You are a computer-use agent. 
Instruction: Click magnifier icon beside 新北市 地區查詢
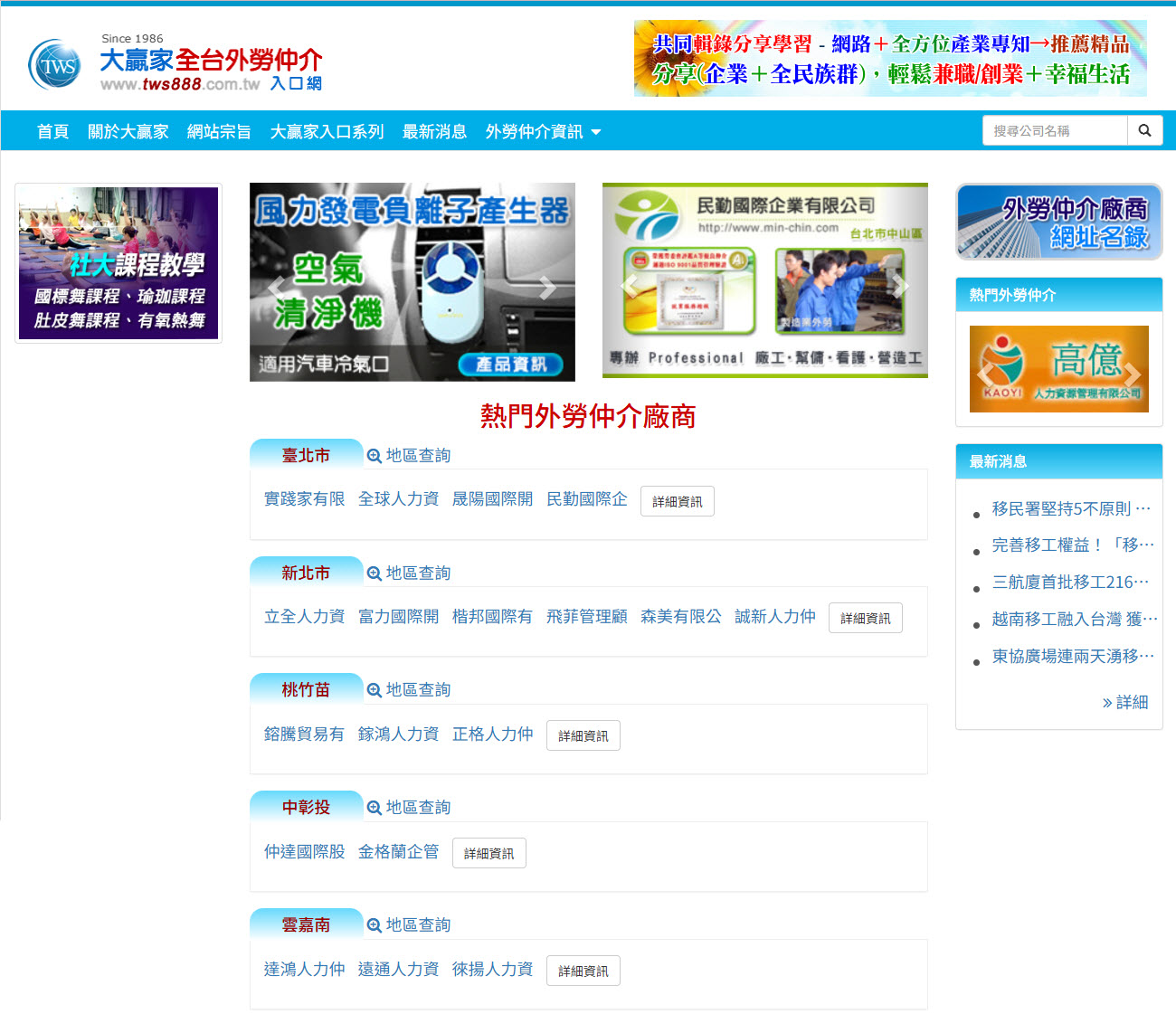(x=374, y=573)
